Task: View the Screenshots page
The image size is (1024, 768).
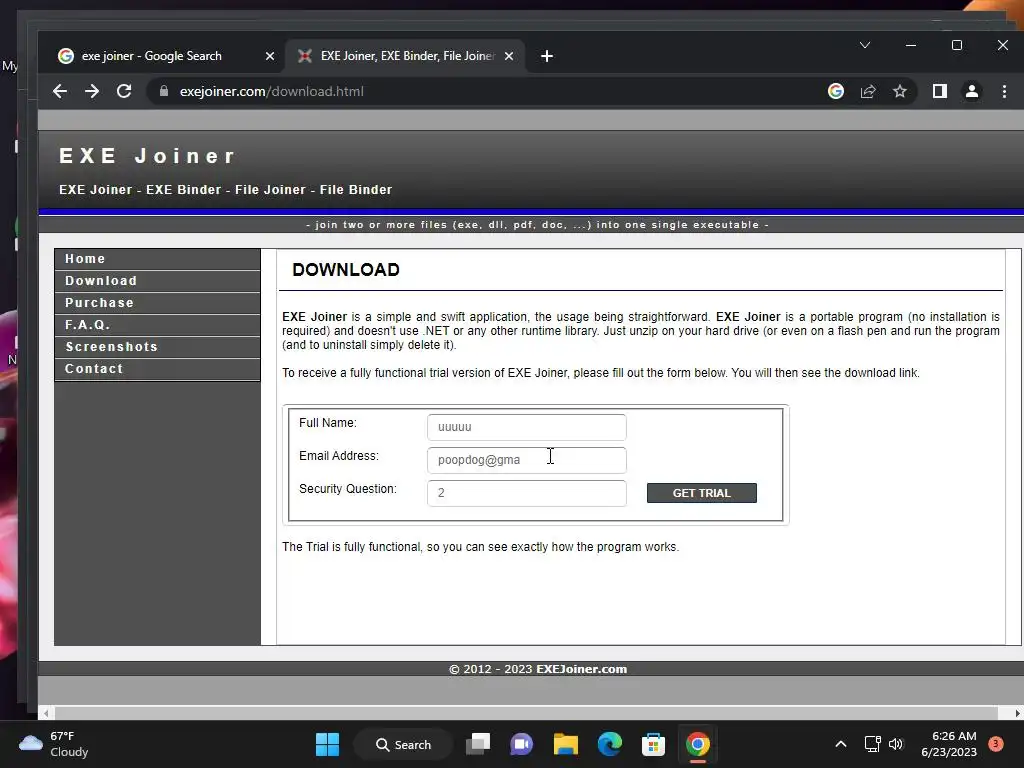Action: [x=157, y=347]
